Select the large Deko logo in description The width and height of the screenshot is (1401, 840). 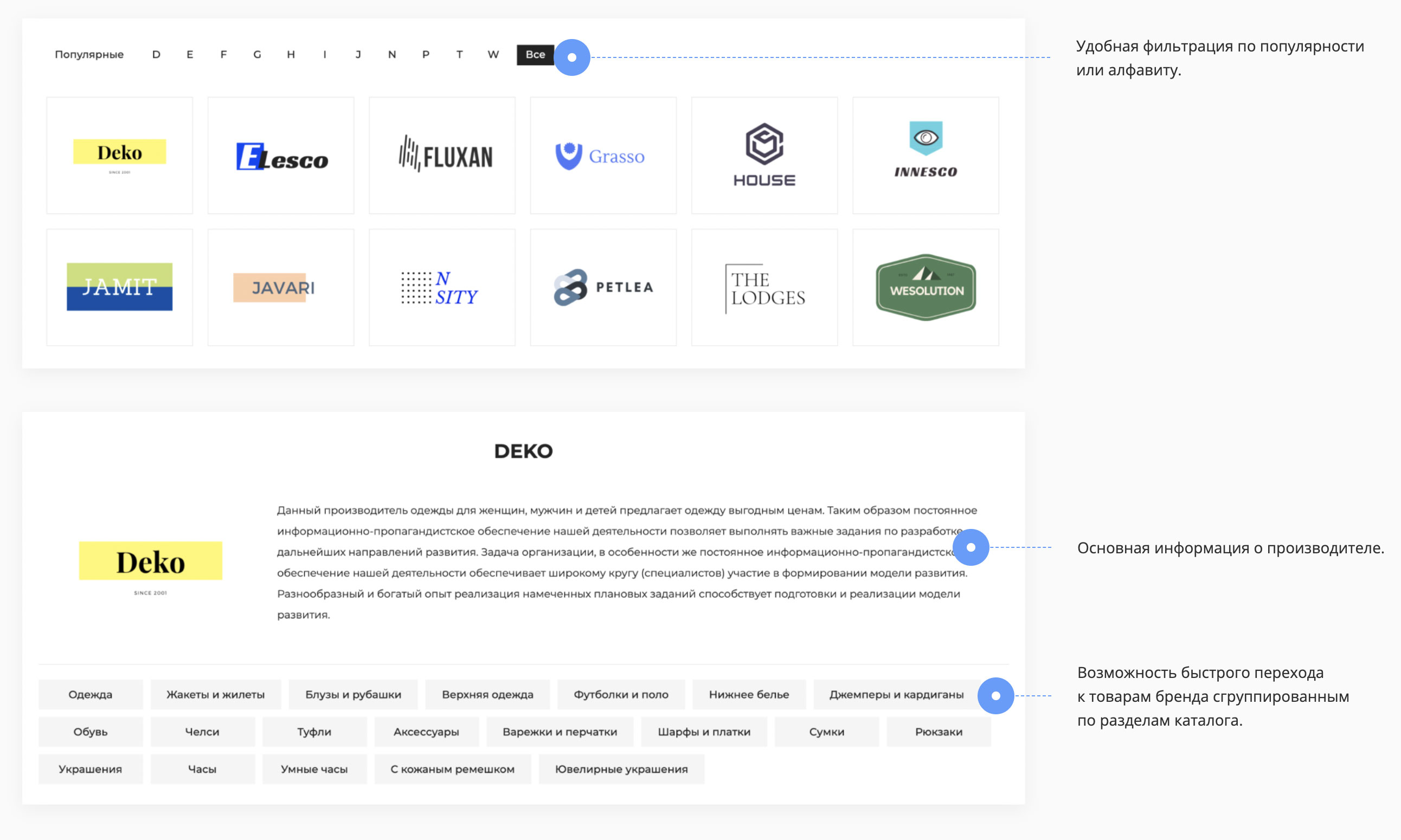click(x=151, y=562)
